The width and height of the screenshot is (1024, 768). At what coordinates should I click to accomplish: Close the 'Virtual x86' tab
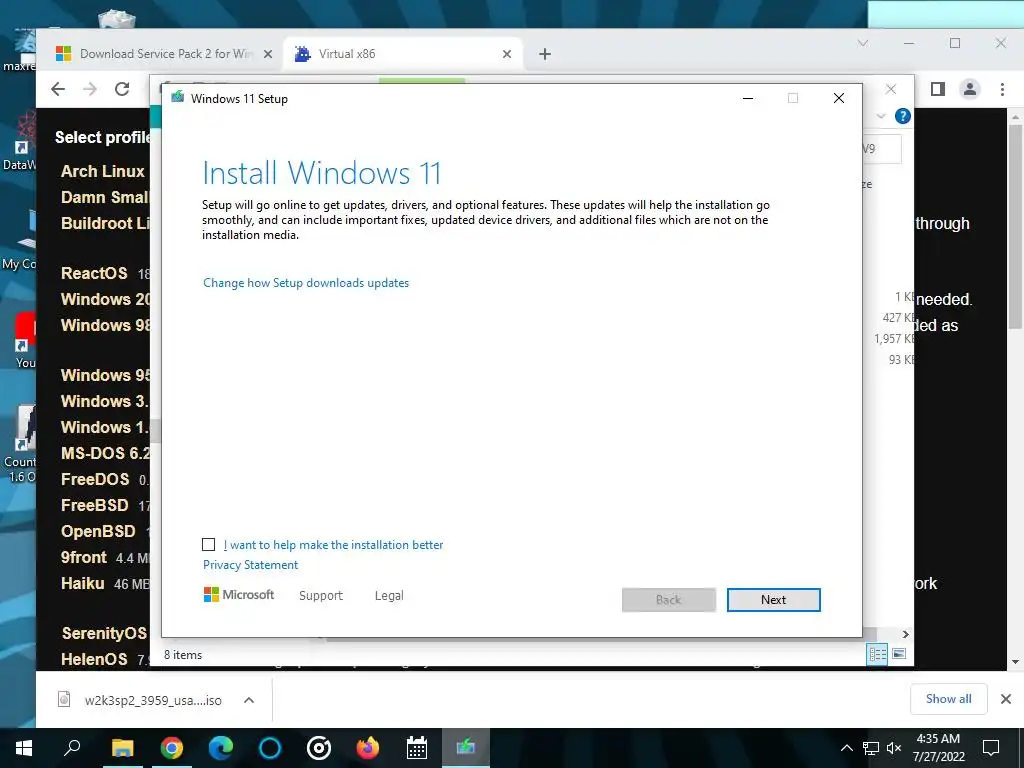tap(507, 54)
